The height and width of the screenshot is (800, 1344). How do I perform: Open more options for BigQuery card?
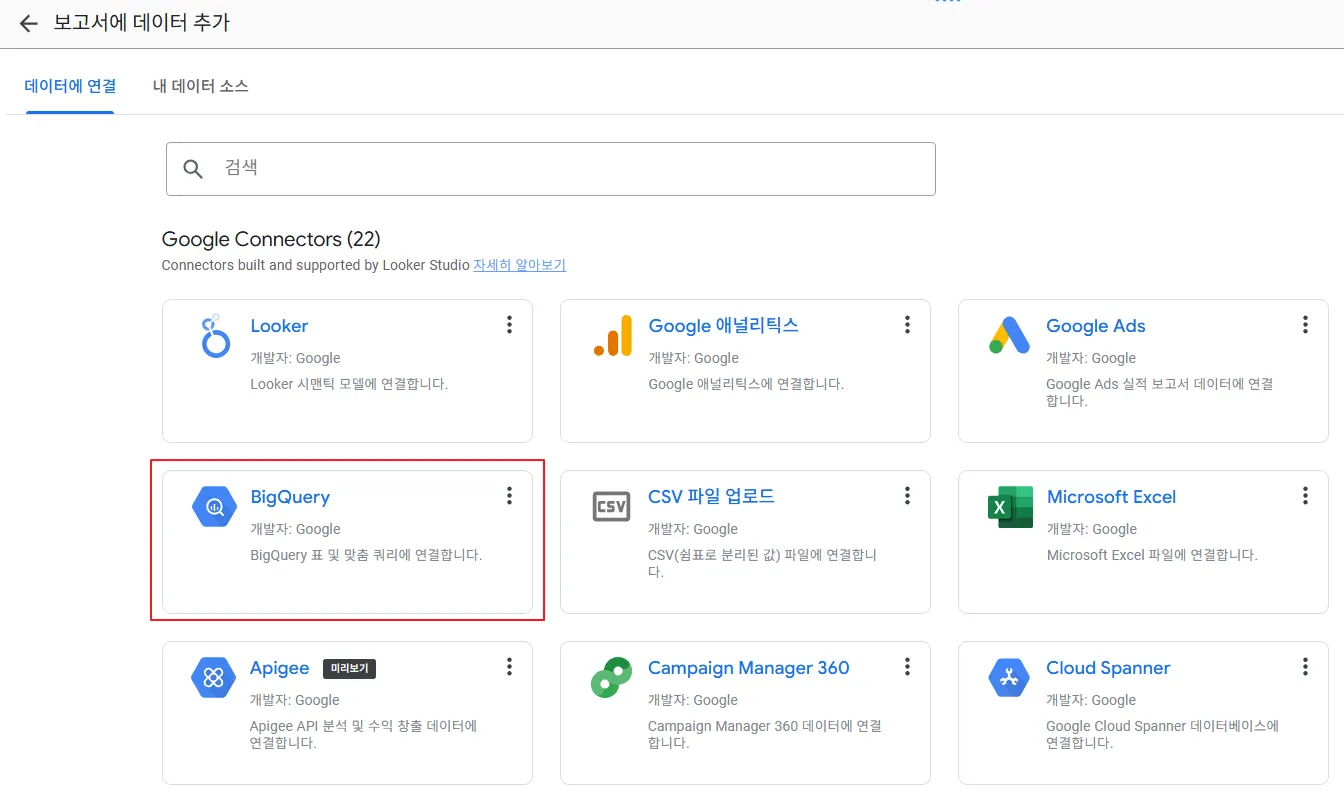click(509, 495)
